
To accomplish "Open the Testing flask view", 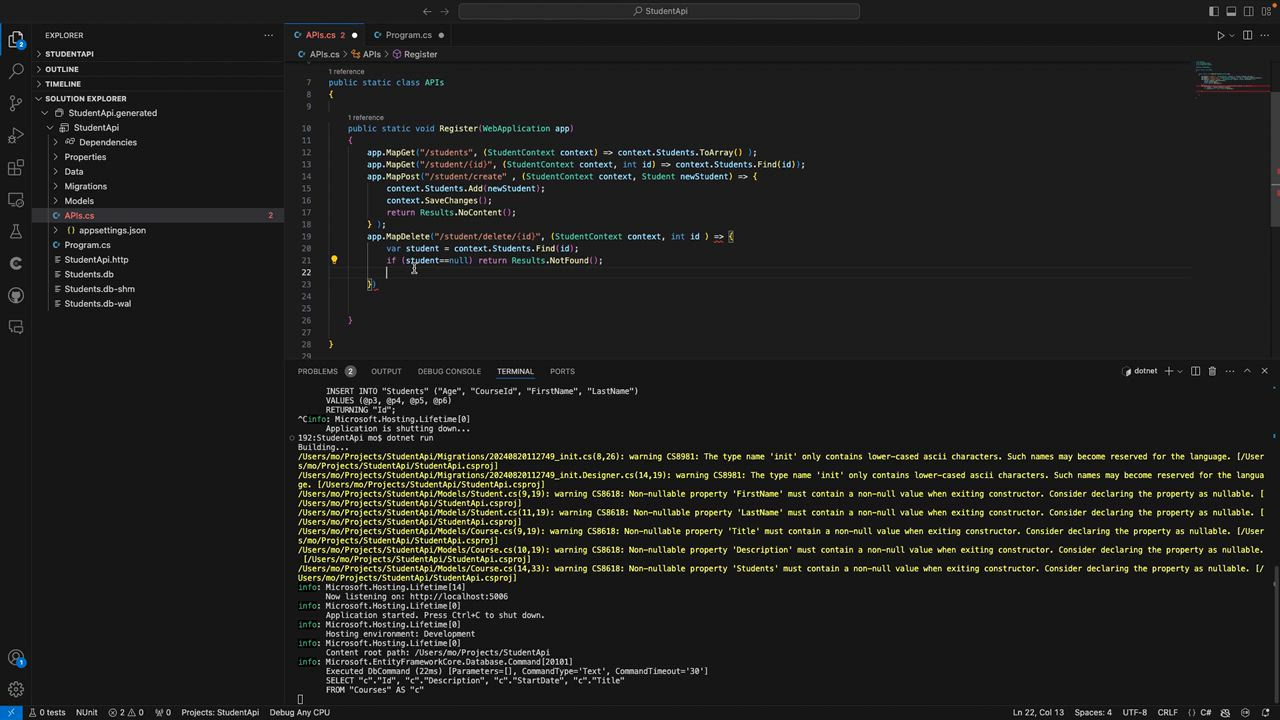I will click(16, 231).
